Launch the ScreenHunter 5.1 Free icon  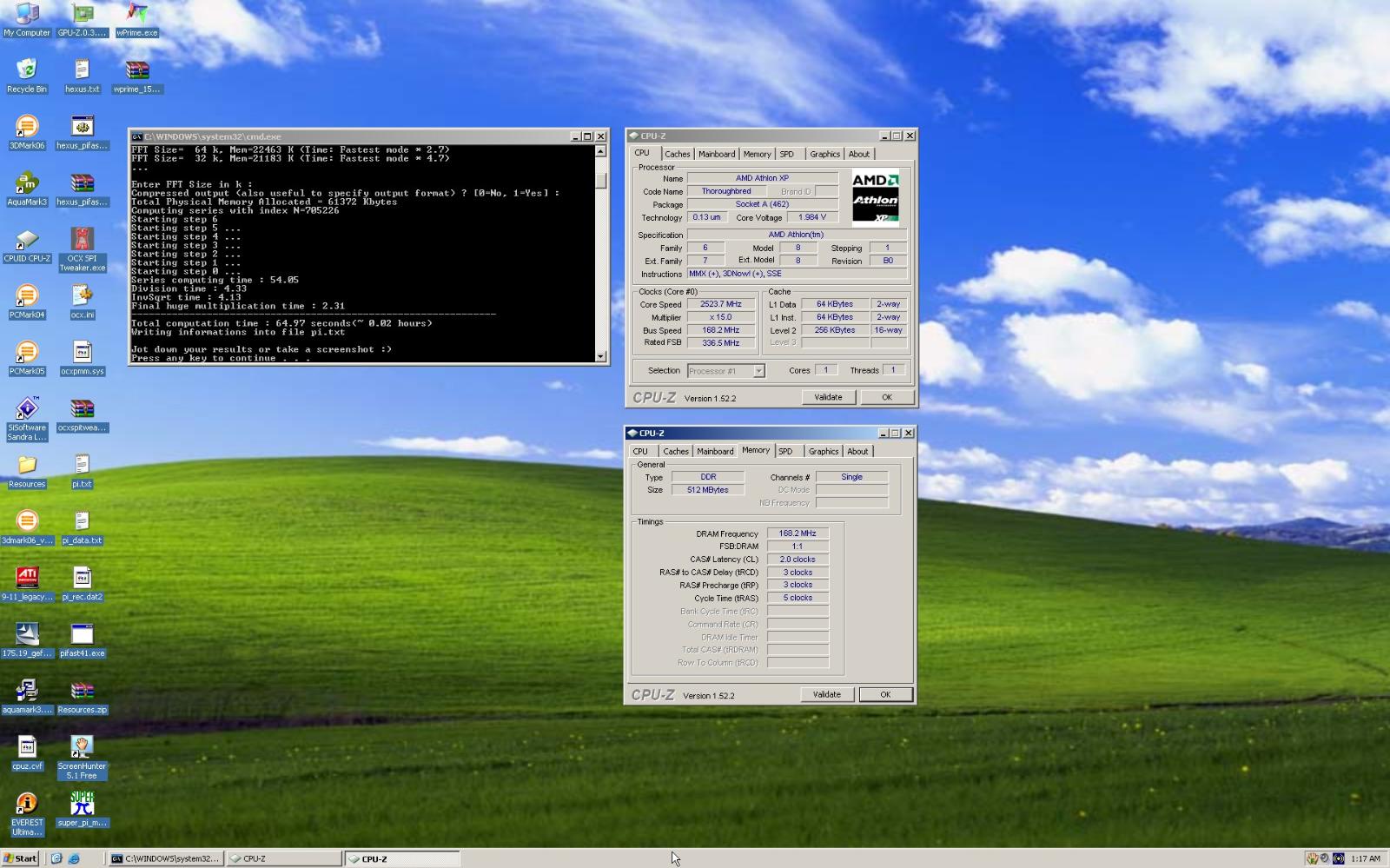tap(83, 759)
